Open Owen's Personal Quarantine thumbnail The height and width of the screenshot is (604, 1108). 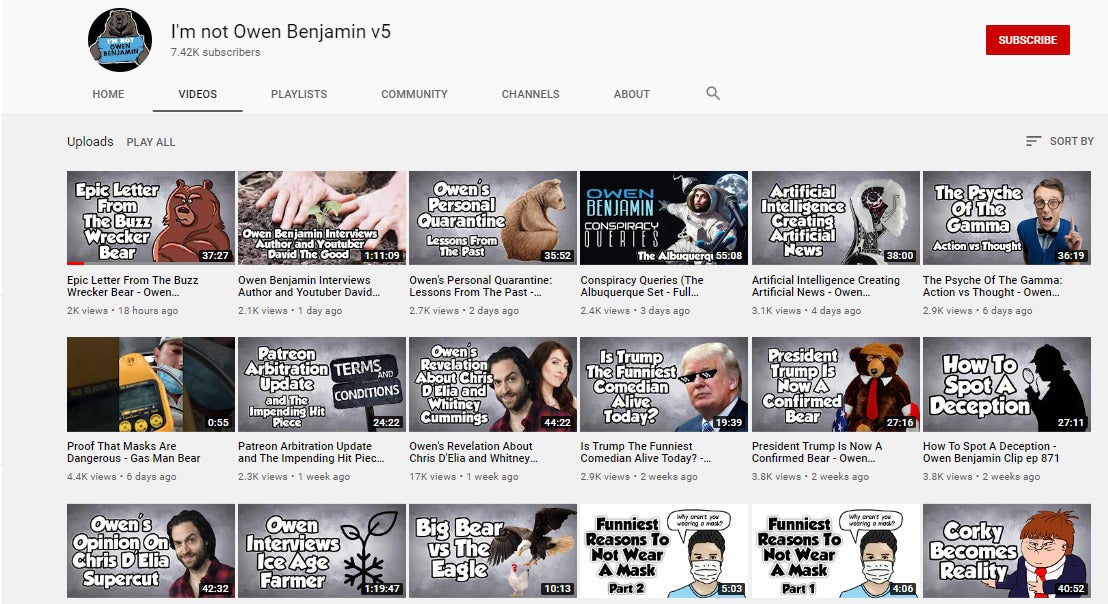coord(493,218)
